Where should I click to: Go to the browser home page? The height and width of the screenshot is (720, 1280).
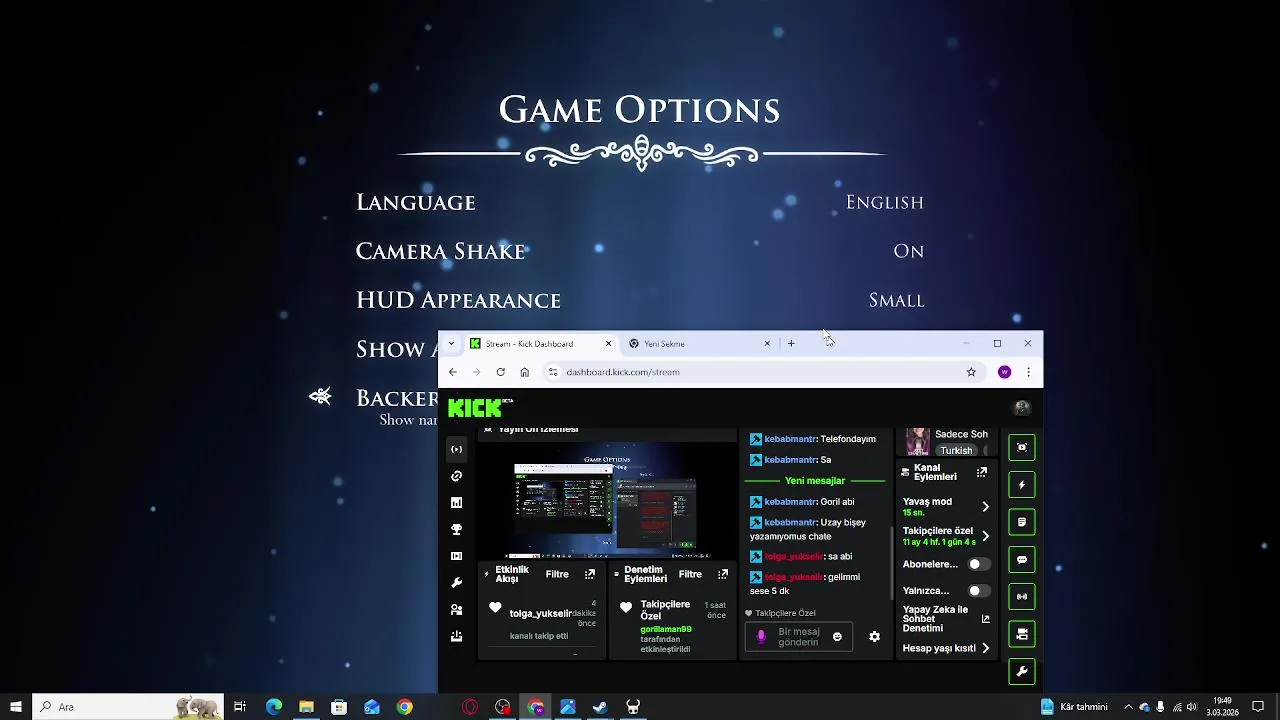tap(524, 372)
